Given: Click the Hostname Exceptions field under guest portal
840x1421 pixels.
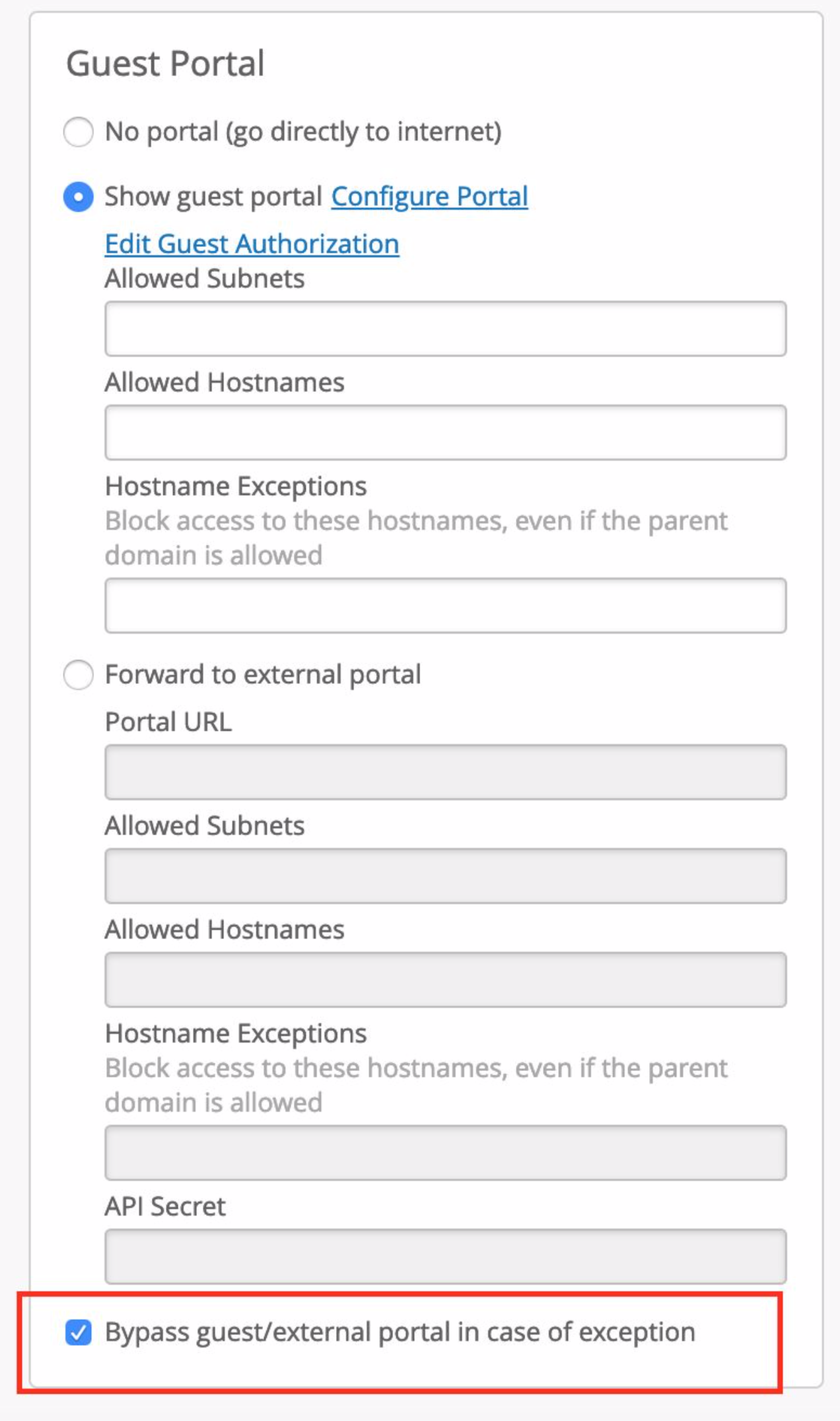Looking at the screenshot, I should pos(445,606).
